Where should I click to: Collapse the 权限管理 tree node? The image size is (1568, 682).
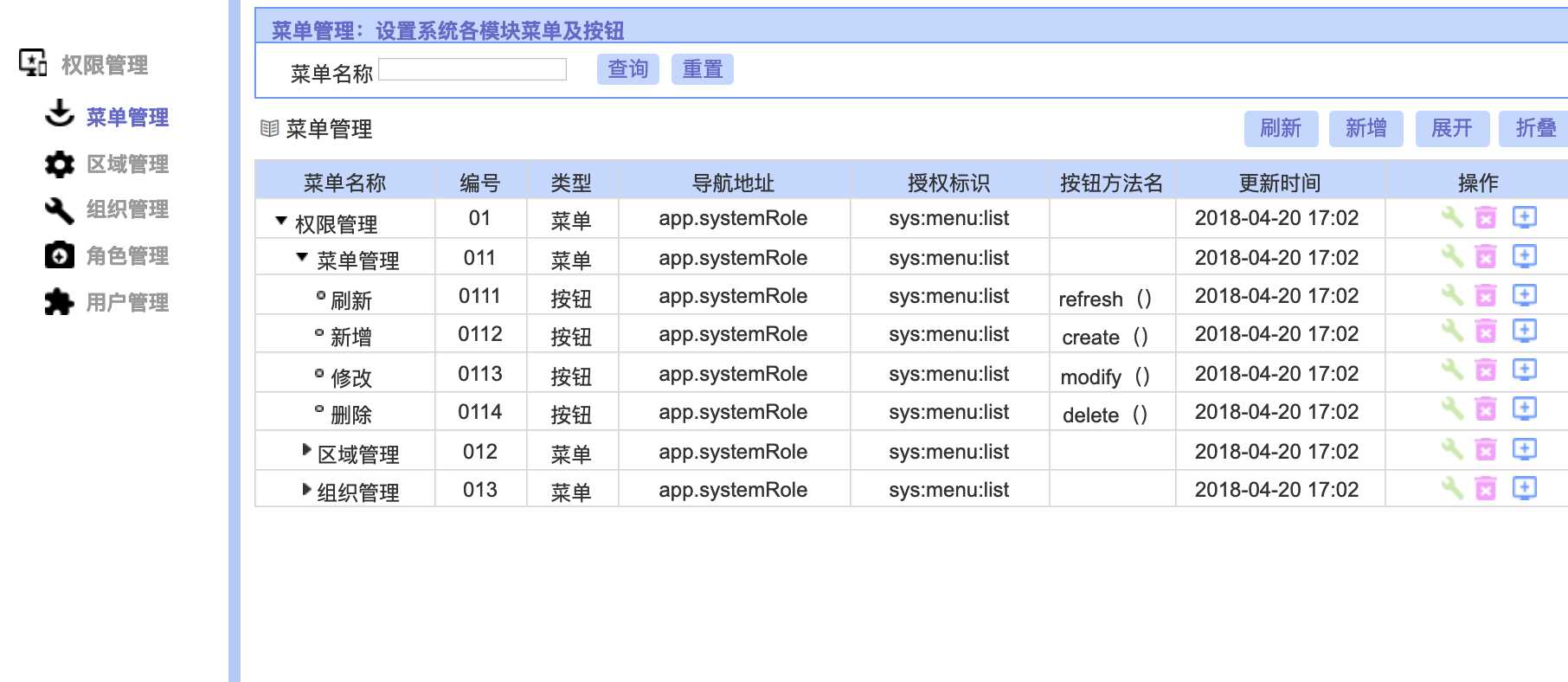(x=281, y=222)
